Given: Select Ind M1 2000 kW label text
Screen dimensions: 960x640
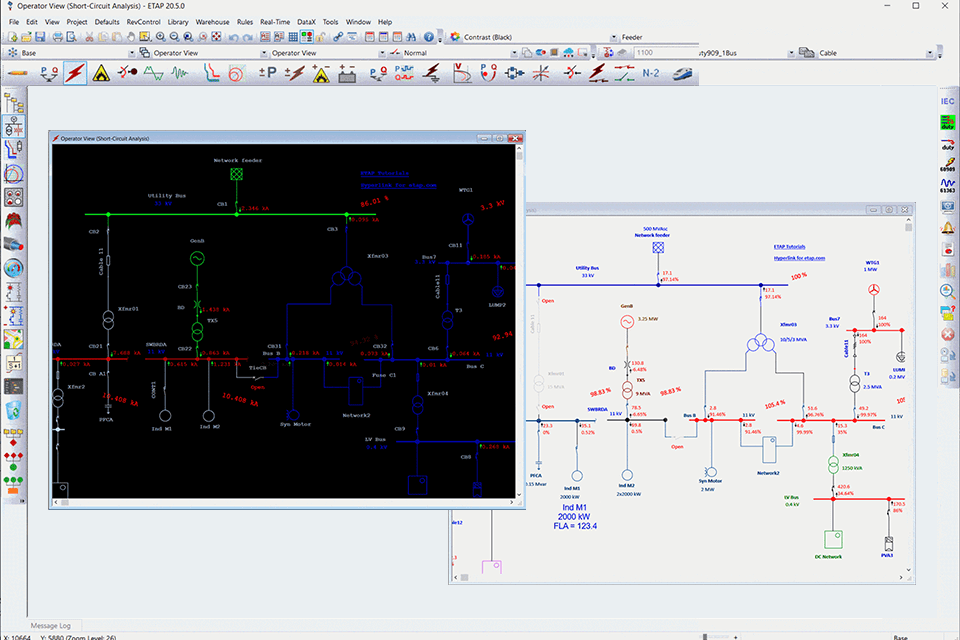Looking at the screenshot, I should click(574, 516).
